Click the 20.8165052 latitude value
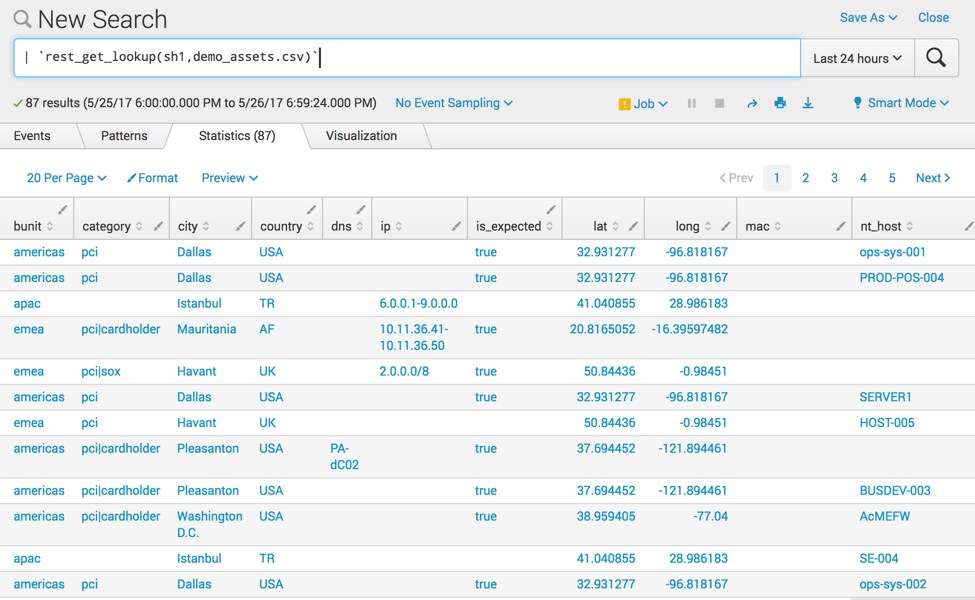The height and width of the screenshot is (600, 975). pos(603,330)
